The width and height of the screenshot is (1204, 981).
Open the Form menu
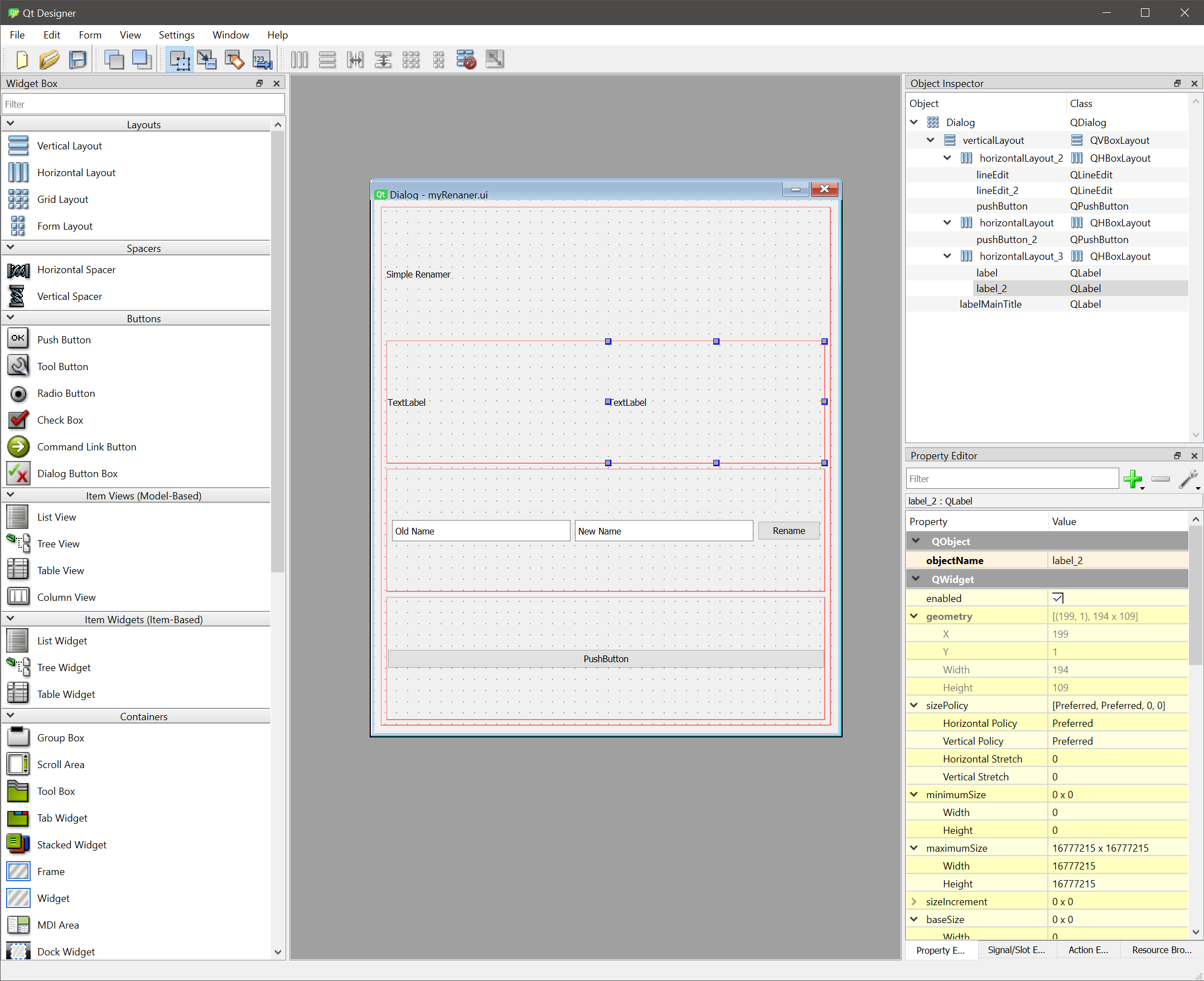click(x=90, y=35)
